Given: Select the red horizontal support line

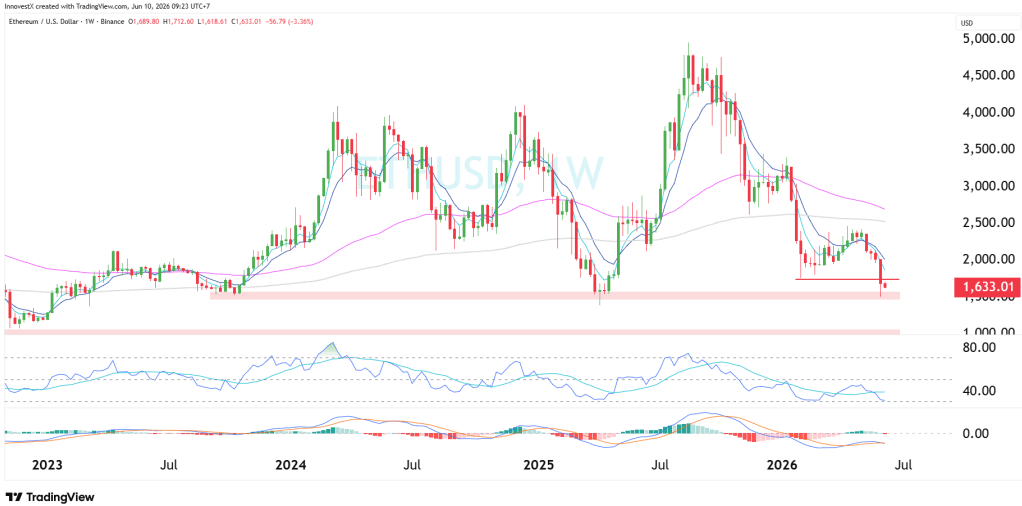Looking at the screenshot, I should click(838, 279).
